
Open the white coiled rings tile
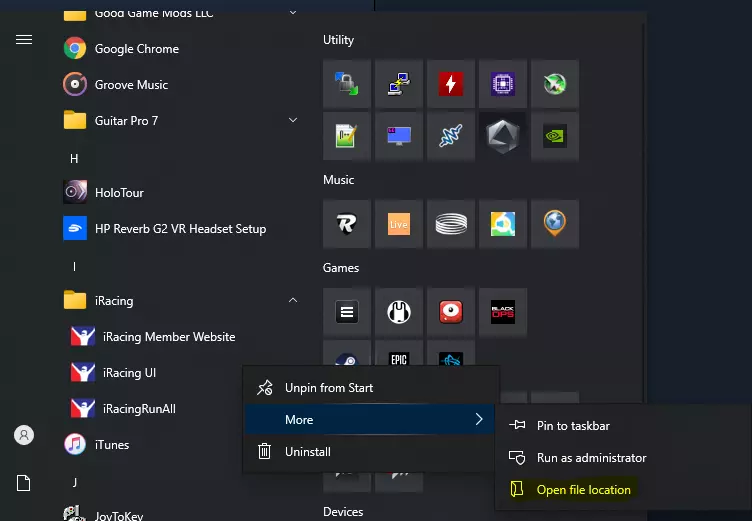click(x=451, y=224)
